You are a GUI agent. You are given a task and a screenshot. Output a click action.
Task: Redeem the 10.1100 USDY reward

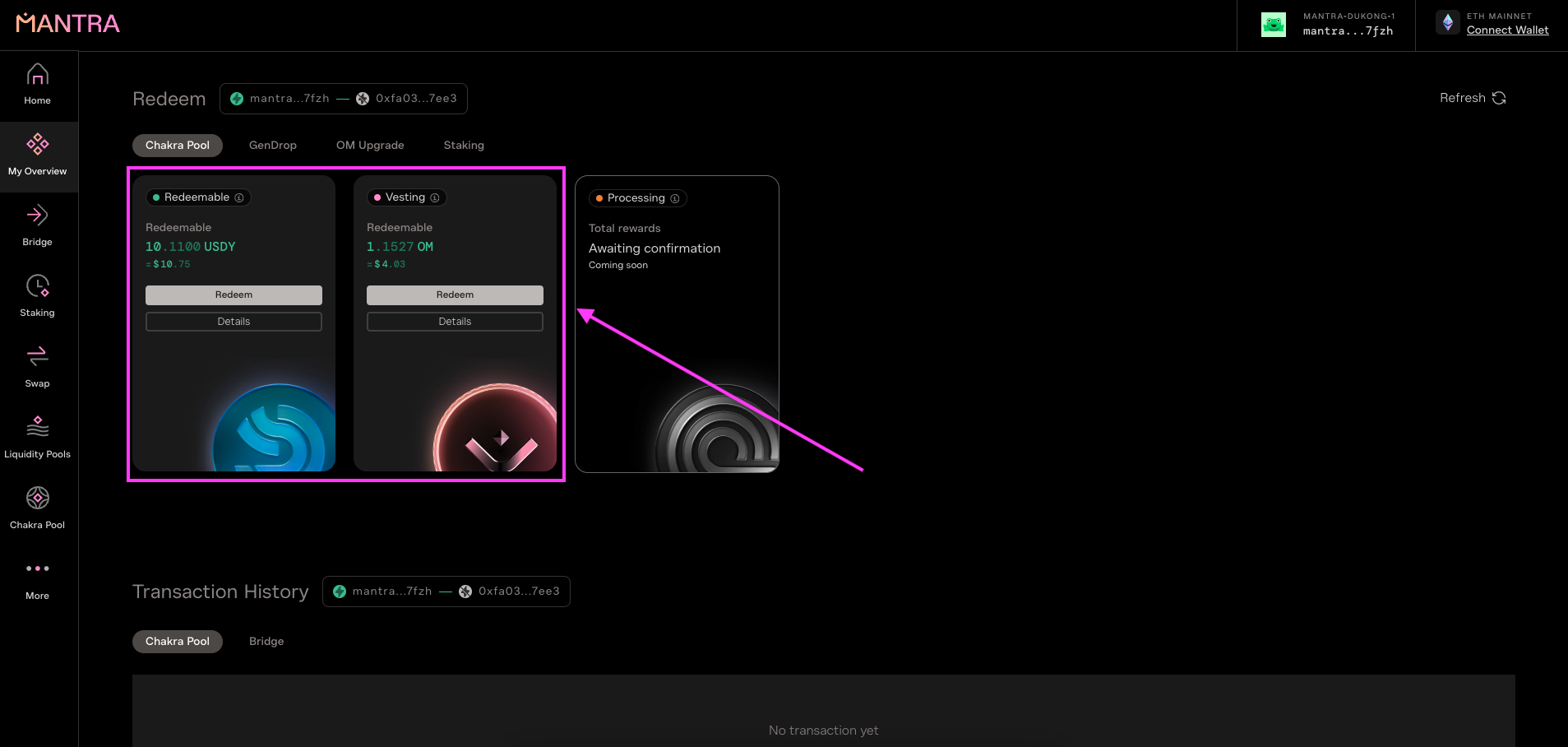pos(234,295)
